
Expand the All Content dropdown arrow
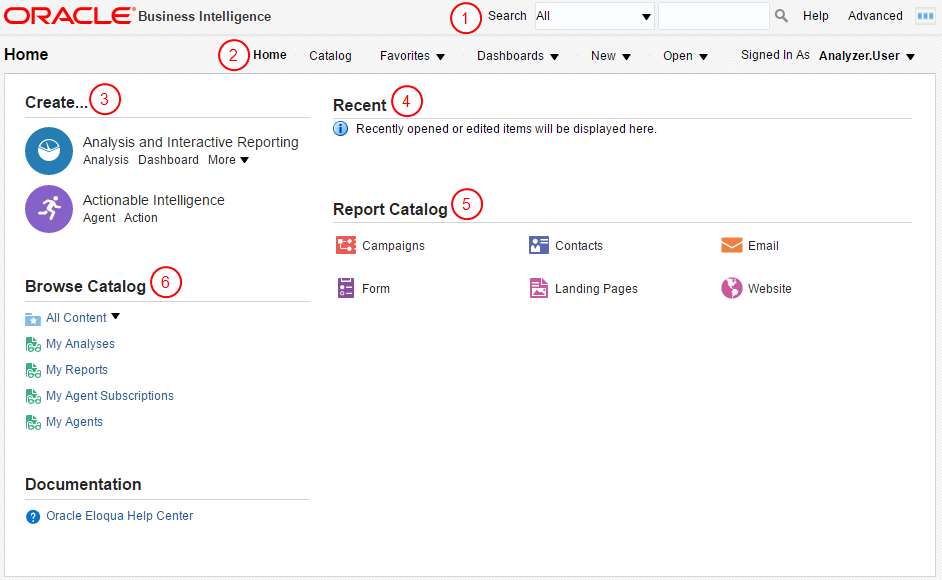(115, 317)
